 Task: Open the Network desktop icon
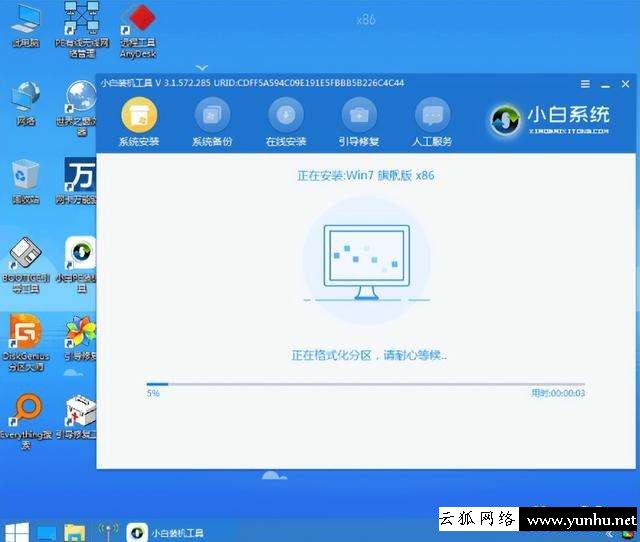click(26, 103)
